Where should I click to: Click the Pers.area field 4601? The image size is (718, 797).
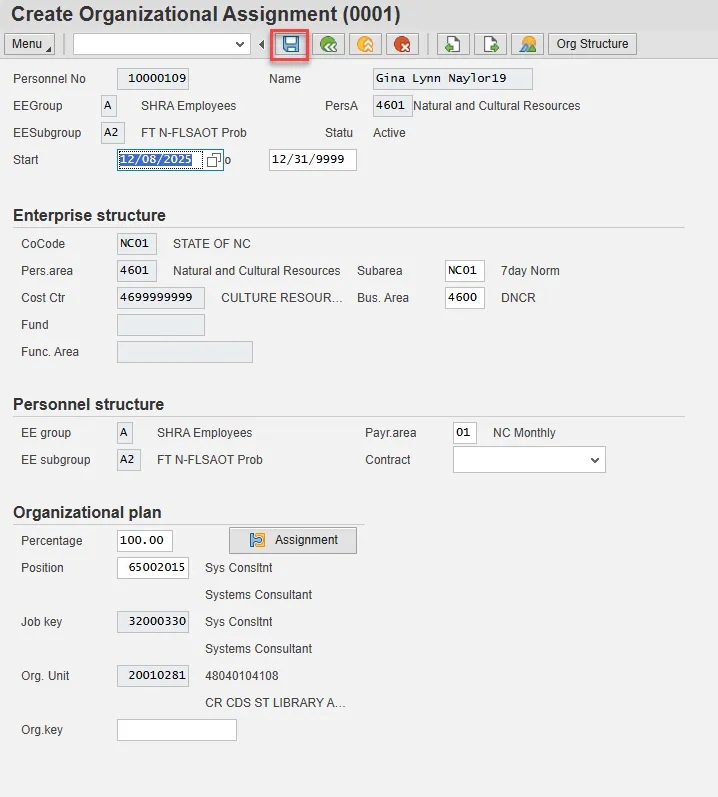[x=137, y=271]
